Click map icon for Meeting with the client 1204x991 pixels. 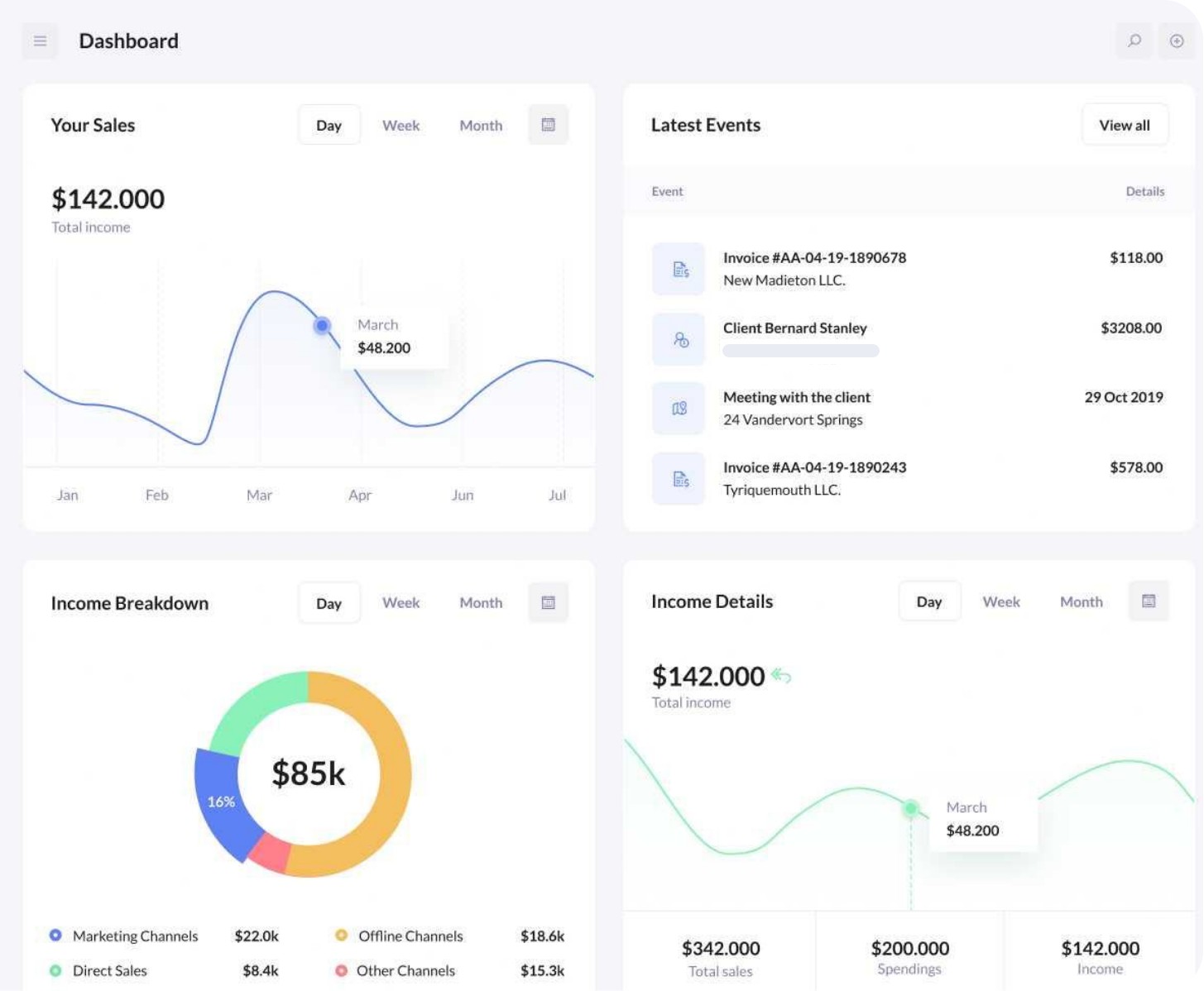[679, 409]
